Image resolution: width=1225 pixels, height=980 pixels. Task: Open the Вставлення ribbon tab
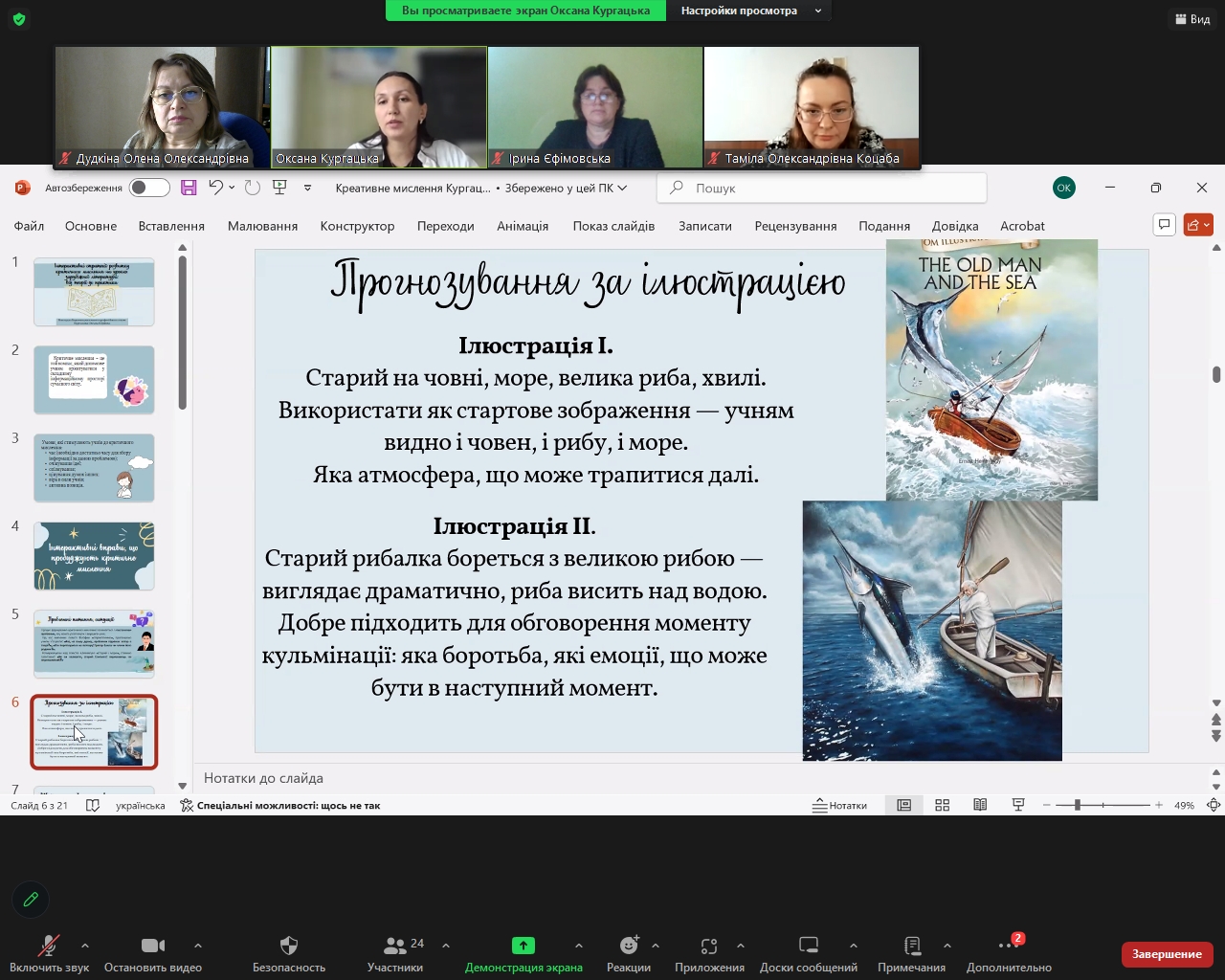click(171, 226)
